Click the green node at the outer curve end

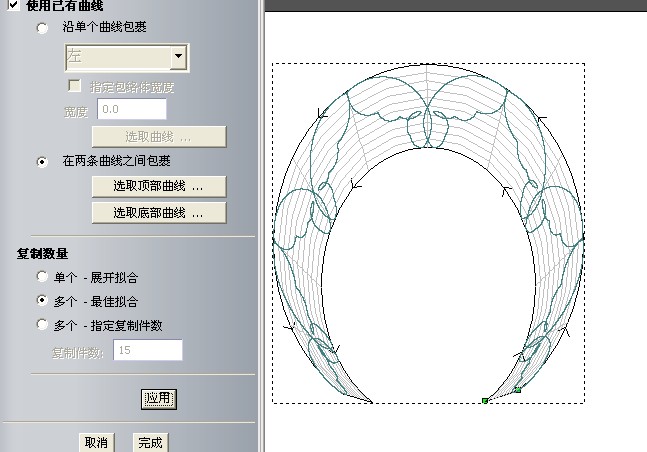tap(518, 389)
